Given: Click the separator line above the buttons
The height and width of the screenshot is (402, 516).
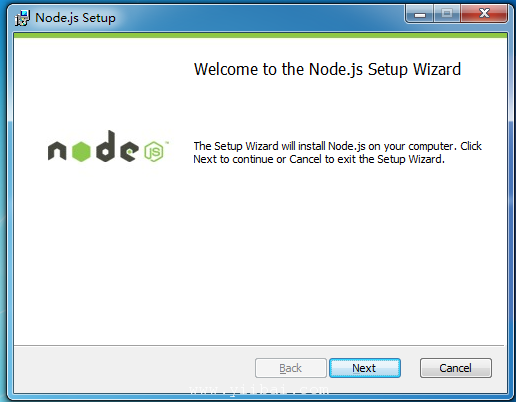Looking at the screenshot, I should coord(259,345).
